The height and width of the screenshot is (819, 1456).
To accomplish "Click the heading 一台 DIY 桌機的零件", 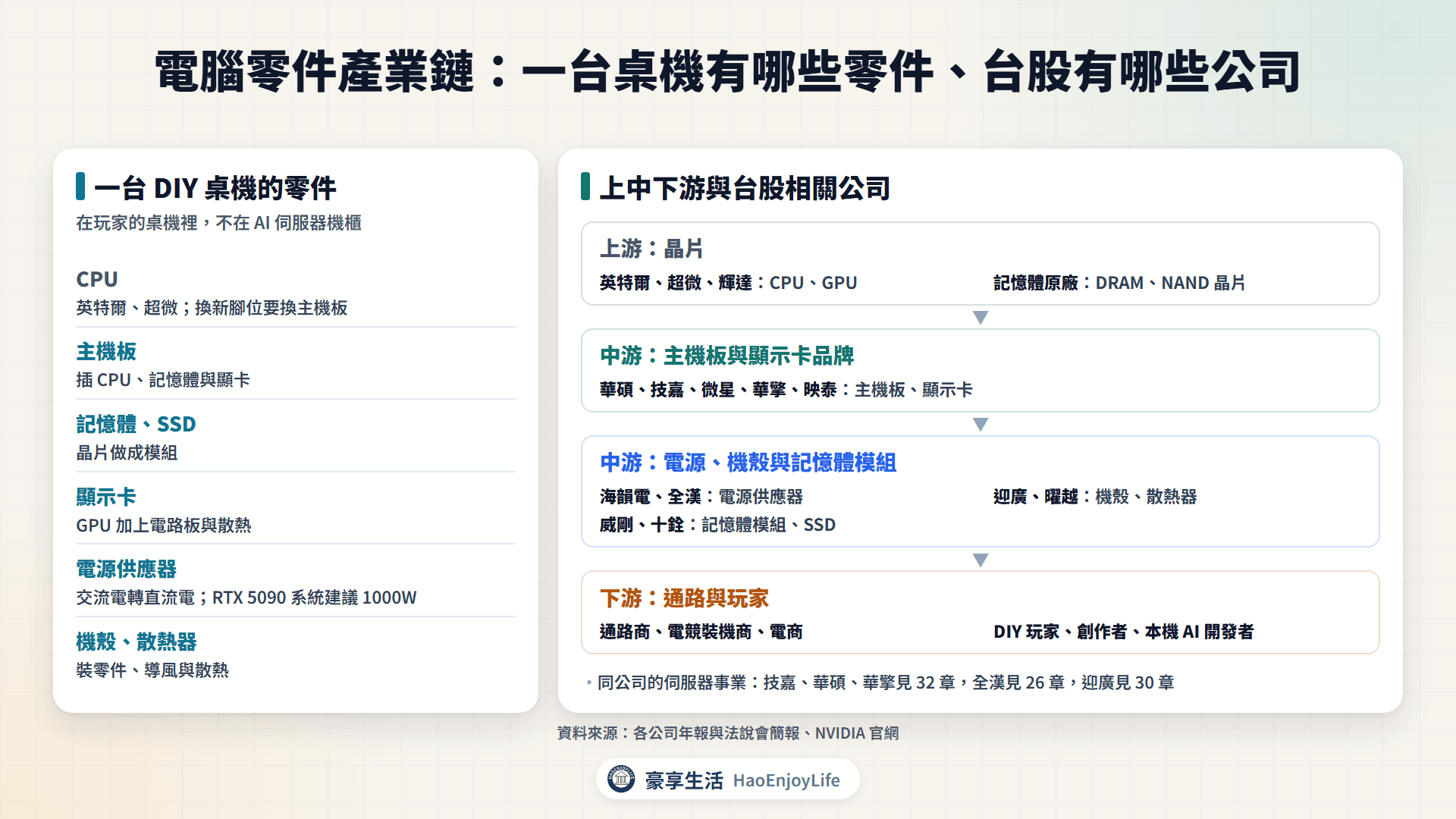I will (215, 188).
